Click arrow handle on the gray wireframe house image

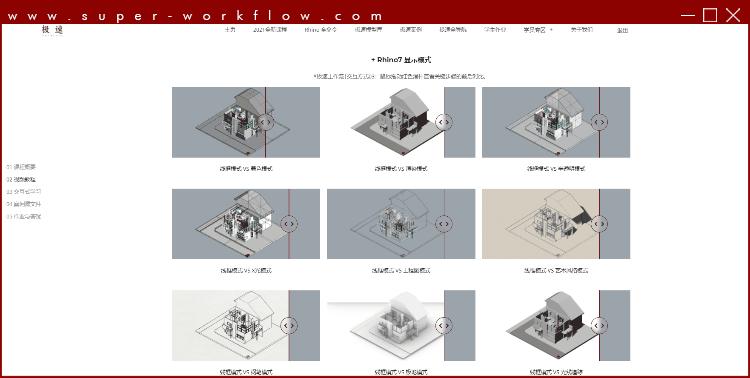[444, 223]
